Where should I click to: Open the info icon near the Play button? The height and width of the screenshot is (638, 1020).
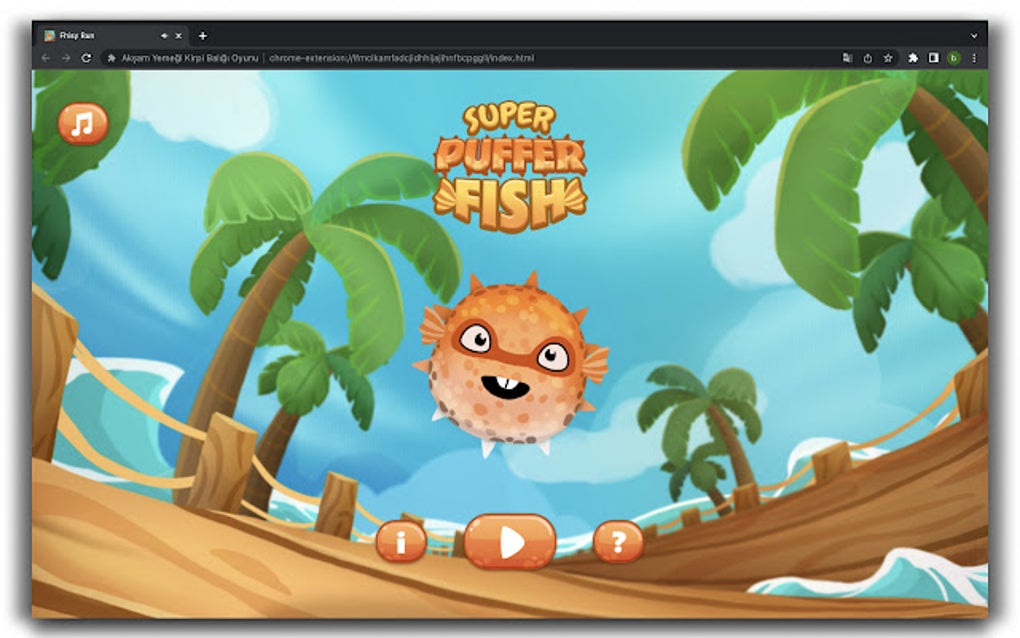(400, 542)
